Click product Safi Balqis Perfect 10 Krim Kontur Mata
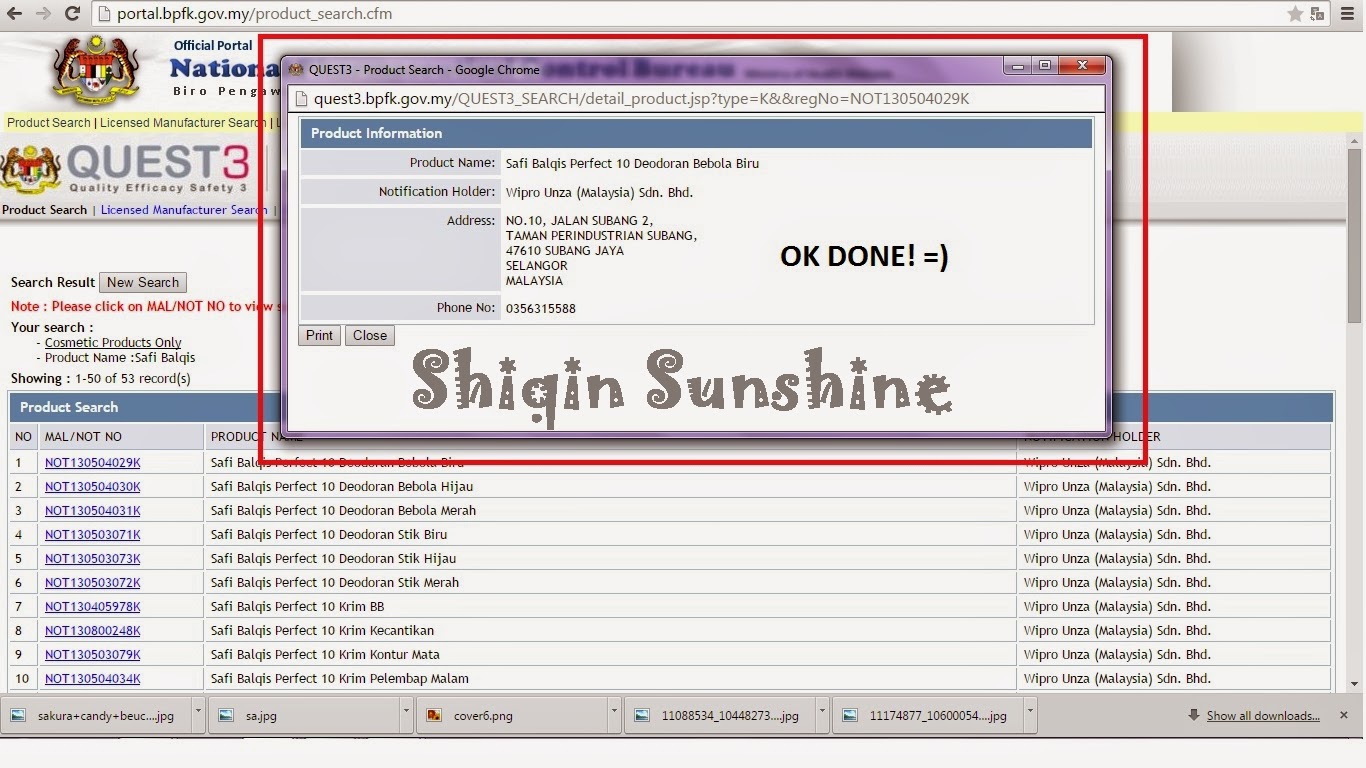The width and height of the screenshot is (1366, 768). point(325,655)
